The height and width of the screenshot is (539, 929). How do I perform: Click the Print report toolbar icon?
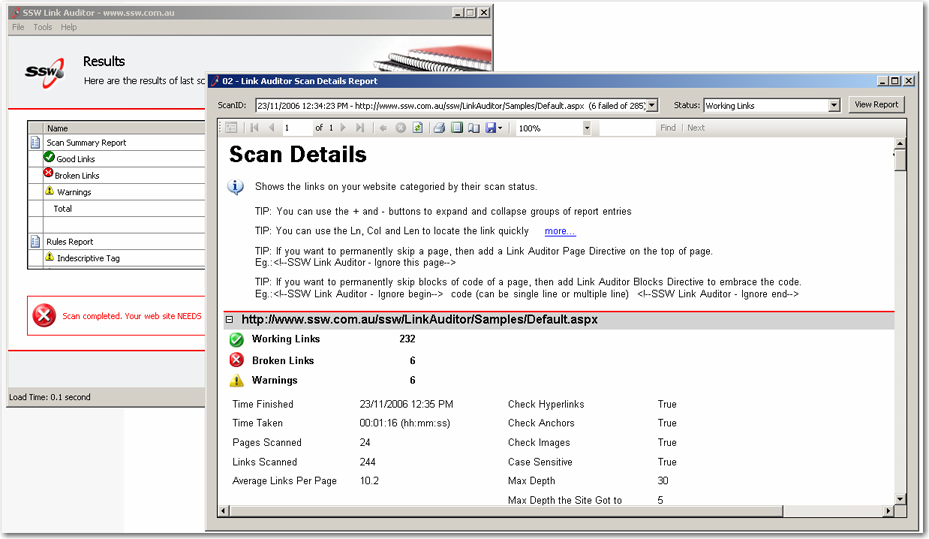[439, 128]
